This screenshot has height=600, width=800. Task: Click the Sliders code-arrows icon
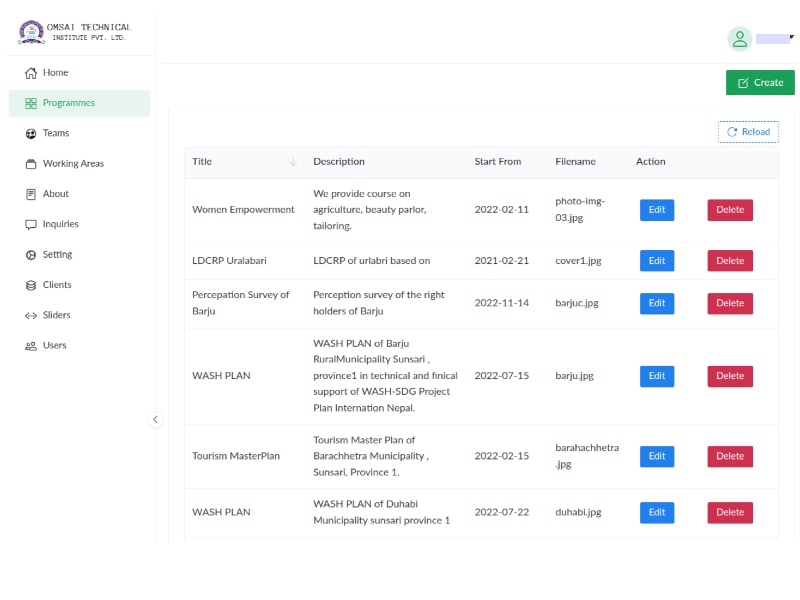click(x=31, y=316)
